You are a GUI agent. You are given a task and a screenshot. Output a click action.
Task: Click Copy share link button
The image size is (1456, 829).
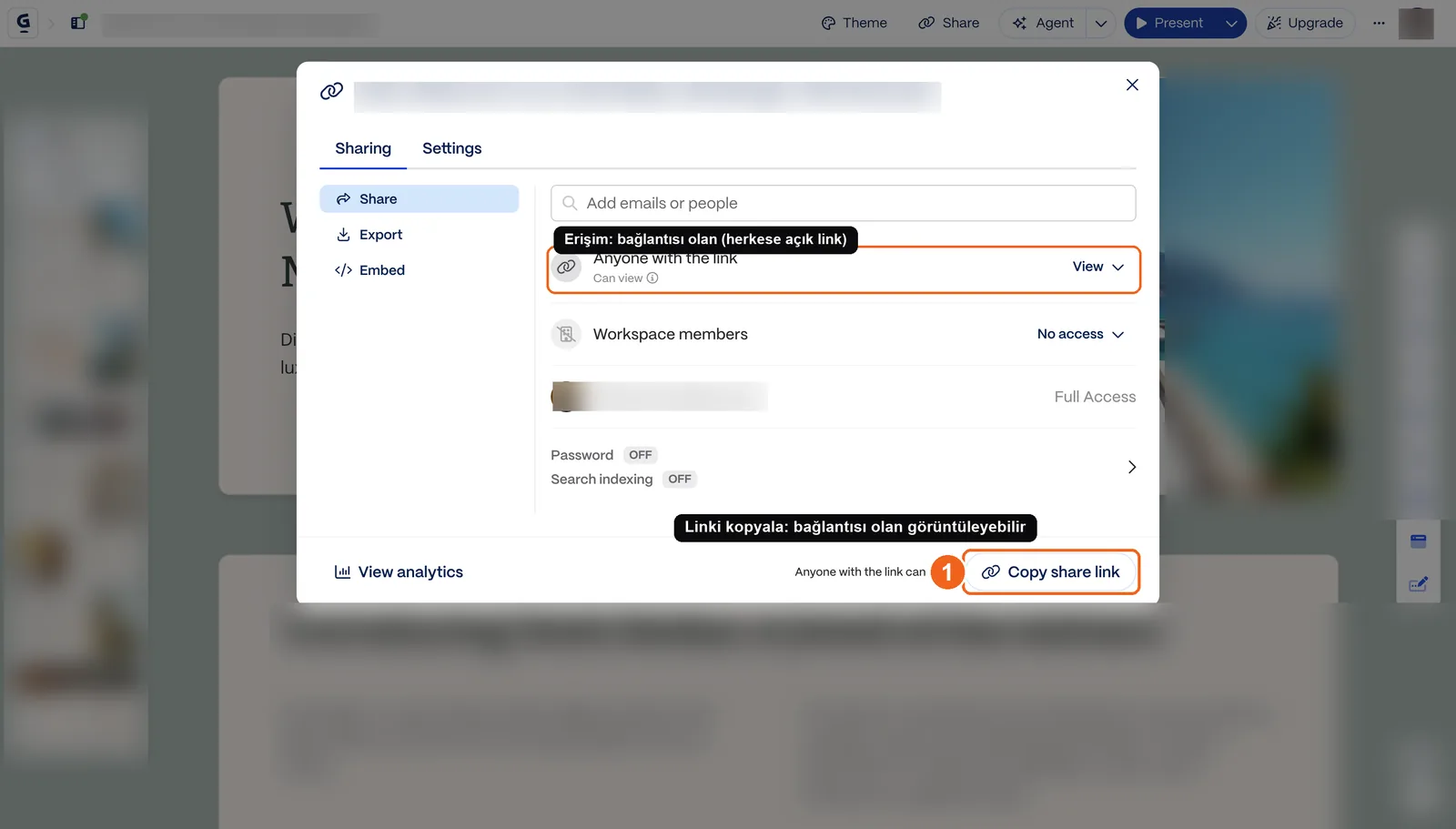point(1050,572)
